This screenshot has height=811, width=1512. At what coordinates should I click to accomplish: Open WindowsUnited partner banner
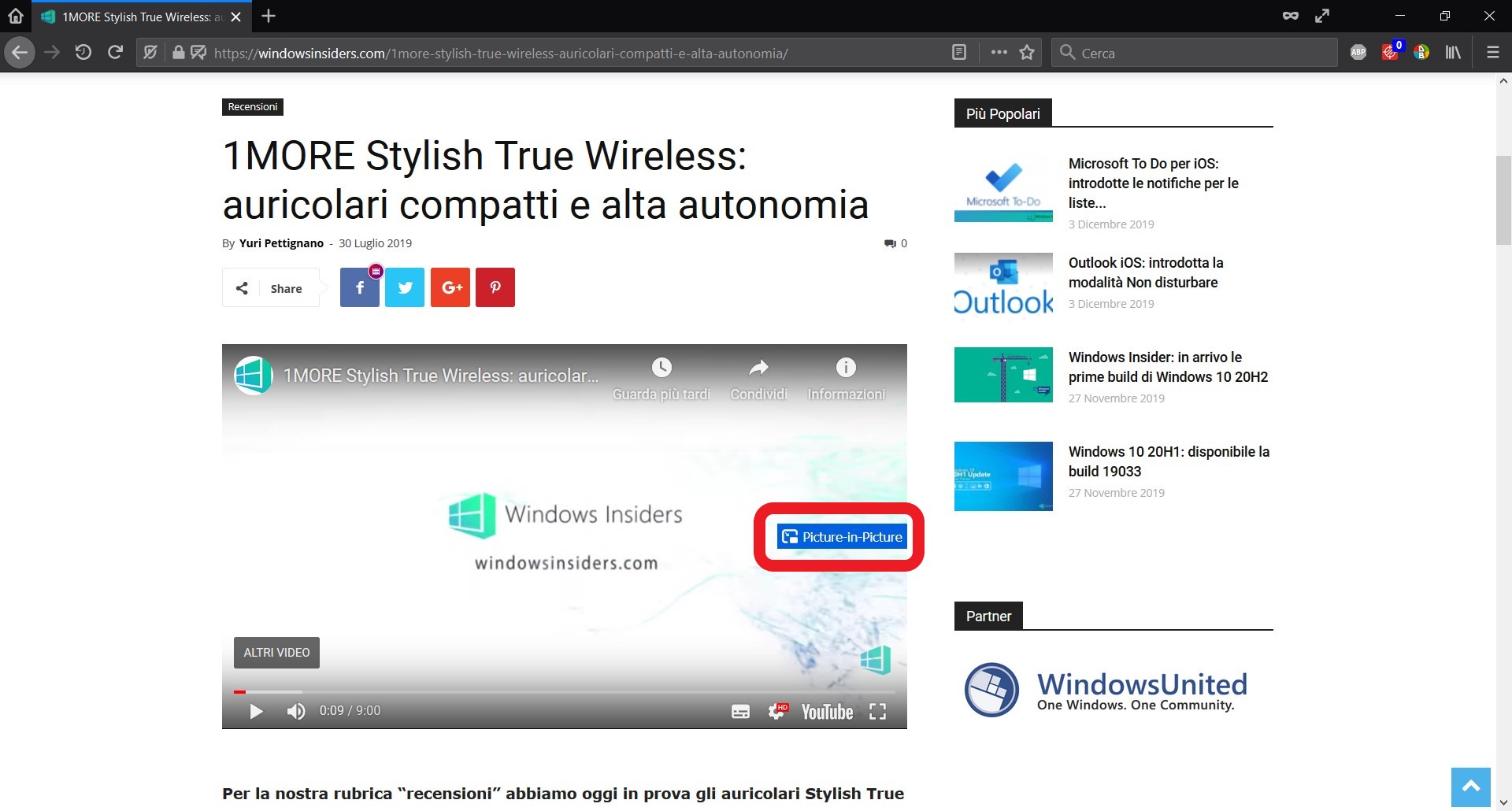[1106, 691]
